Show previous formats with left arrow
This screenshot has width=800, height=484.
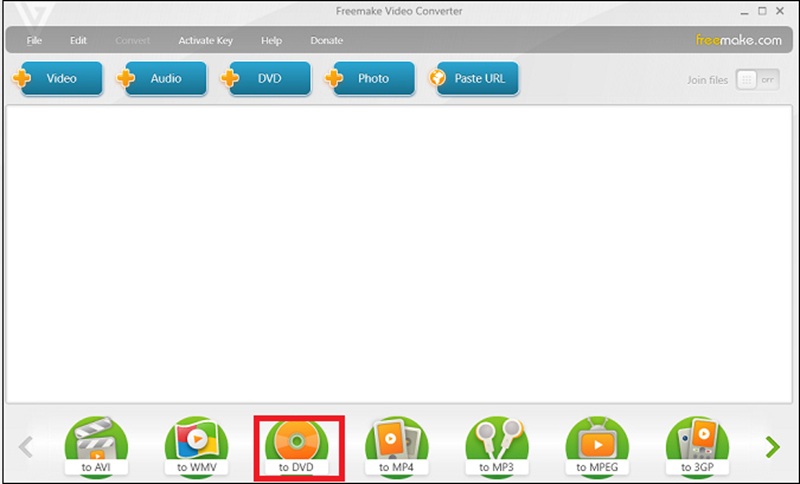click(x=26, y=447)
